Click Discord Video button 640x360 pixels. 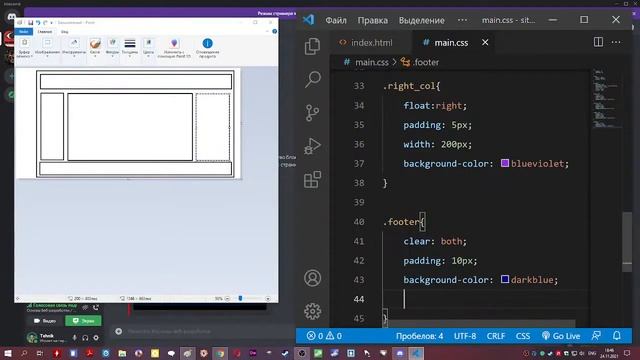tap(45, 321)
